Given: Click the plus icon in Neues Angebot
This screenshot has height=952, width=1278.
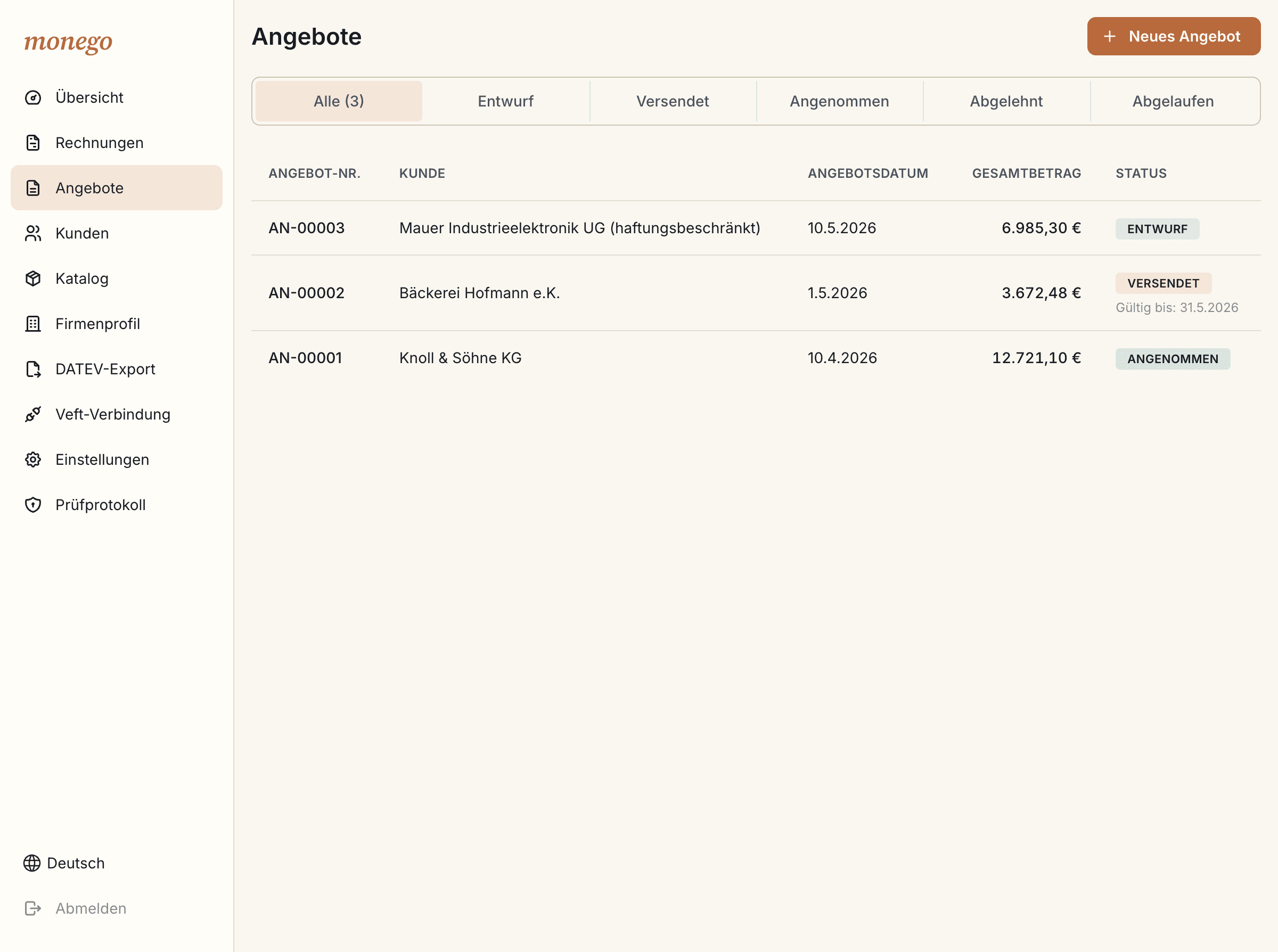Looking at the screenshot, I should [1109, 36].
